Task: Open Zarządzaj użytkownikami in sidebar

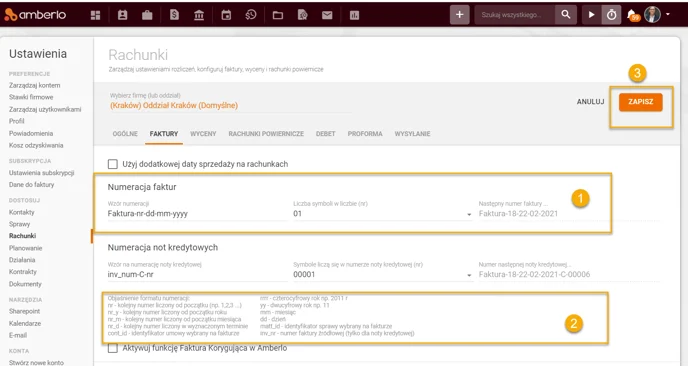Action: [45, 109]
